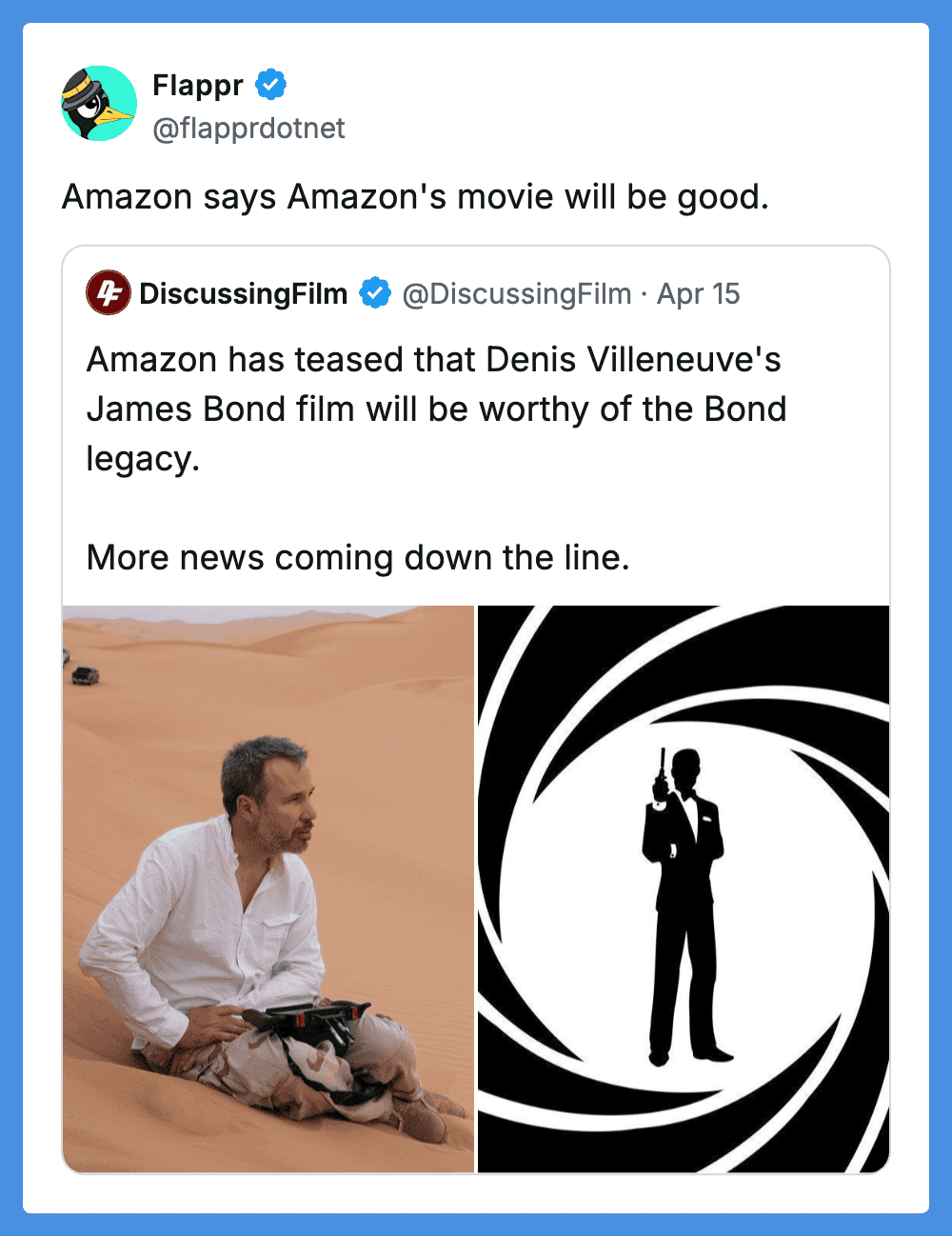Click Flappr's blue verified badge
This screenshot has height=1236, width=952.
coord(271,85)
